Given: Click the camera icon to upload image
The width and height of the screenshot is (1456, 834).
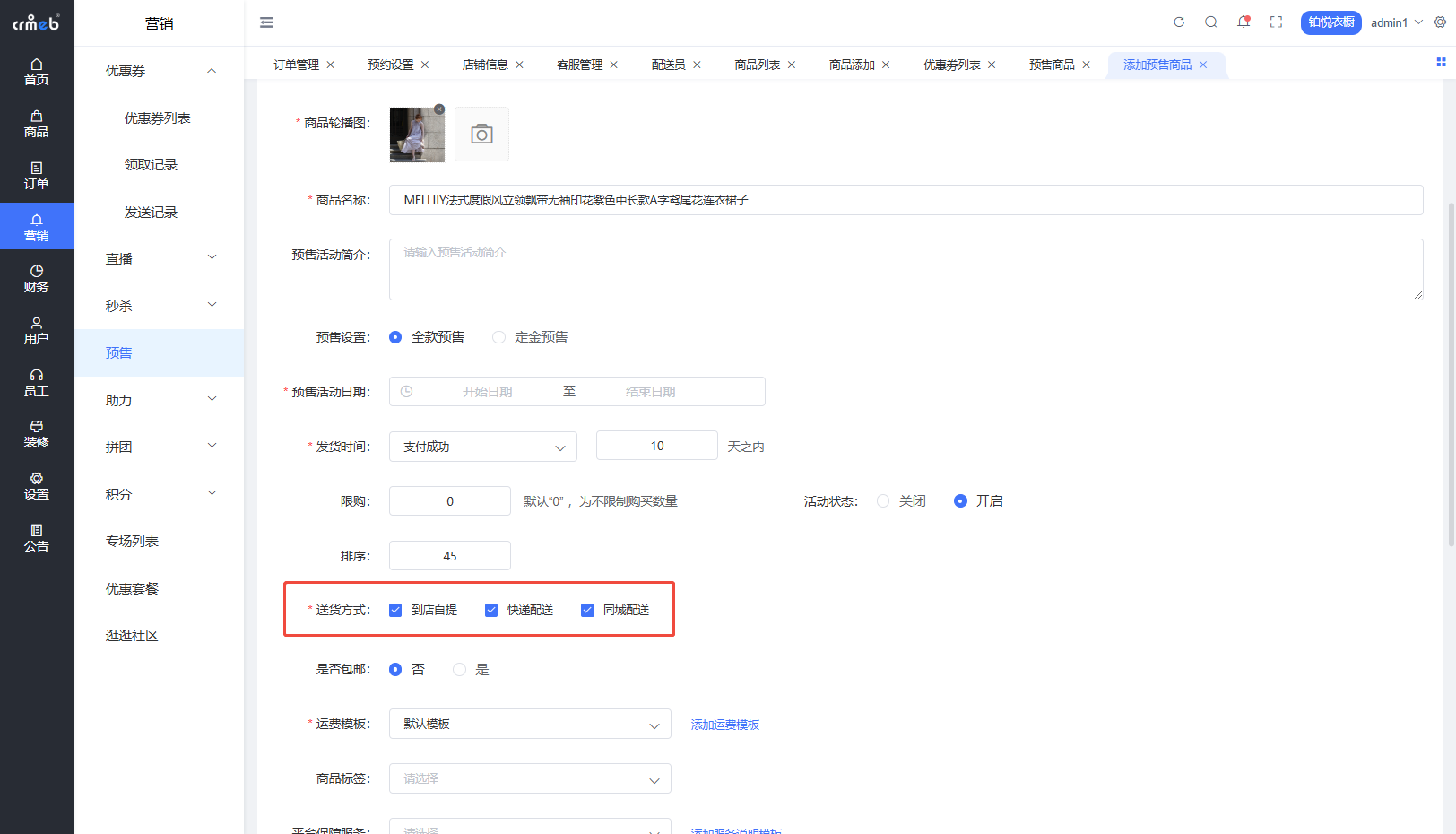Looking at the screenshot, I should point(481,135).
